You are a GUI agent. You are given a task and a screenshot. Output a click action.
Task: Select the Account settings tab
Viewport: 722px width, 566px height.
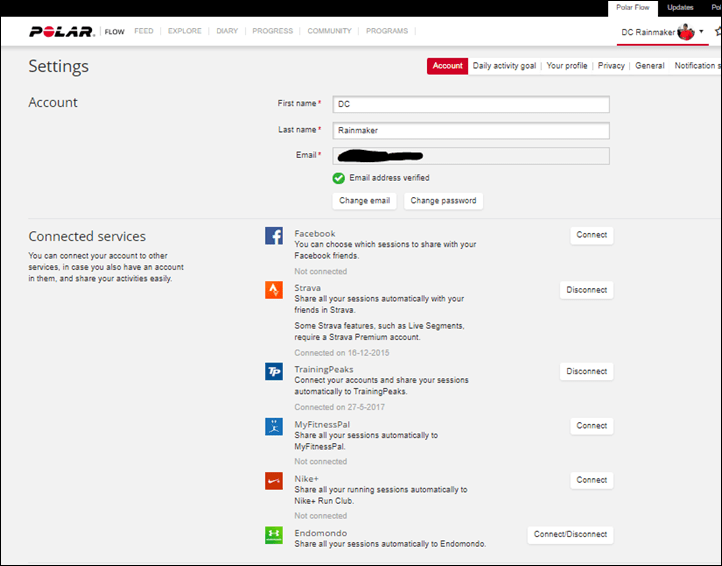[x=447, y=66]
